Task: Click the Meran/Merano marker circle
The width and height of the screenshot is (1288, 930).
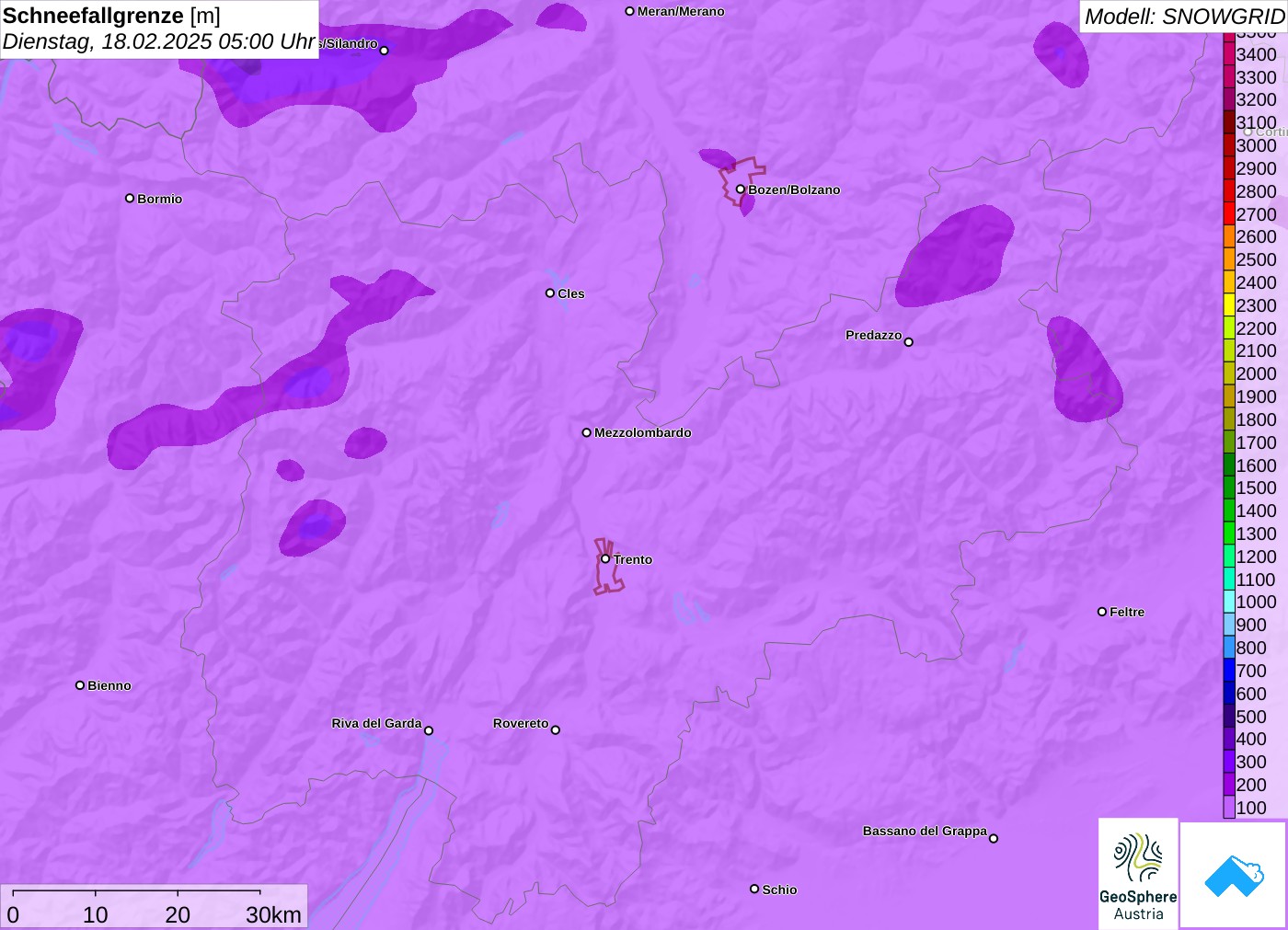Action: pyautogui.click(x=629, y=11)
